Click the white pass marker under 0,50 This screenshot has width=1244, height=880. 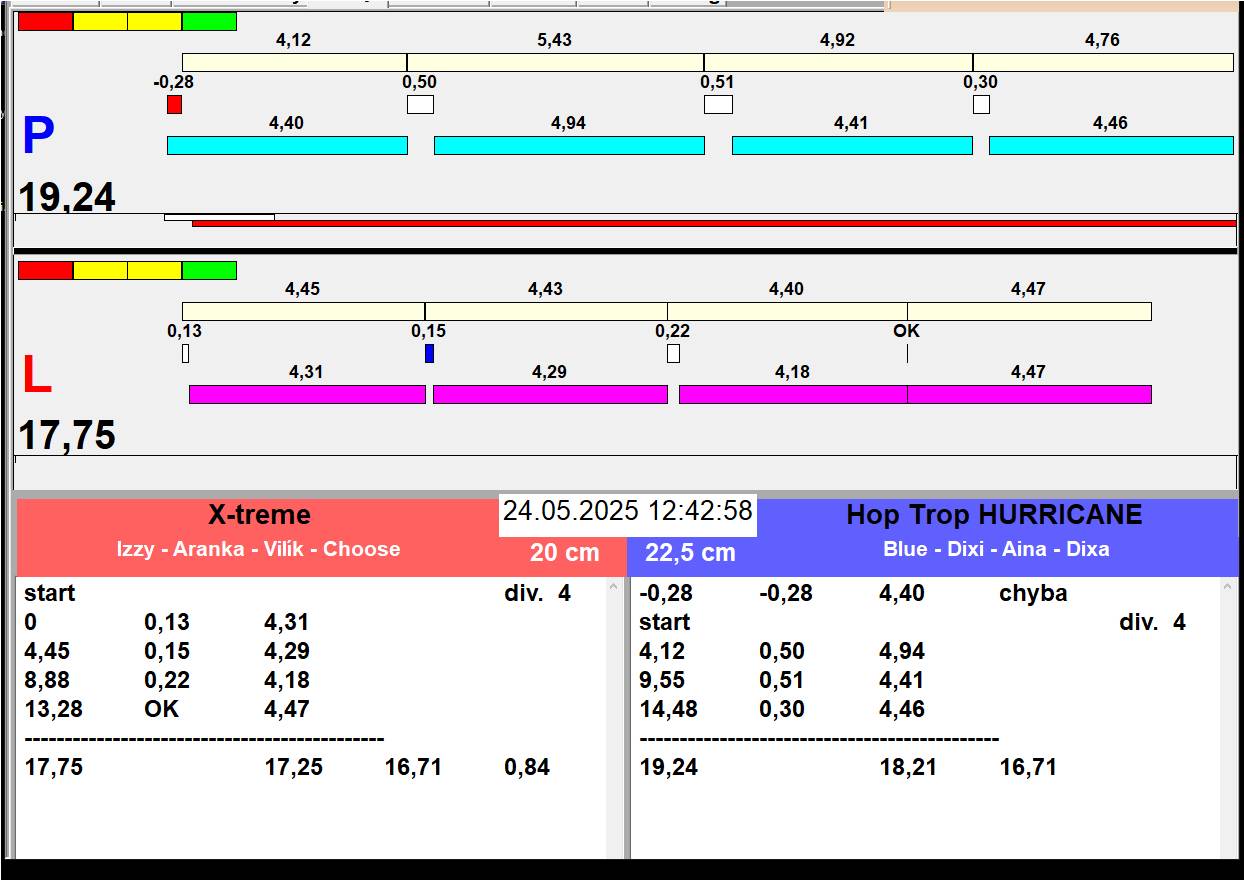tap(420, 105)
